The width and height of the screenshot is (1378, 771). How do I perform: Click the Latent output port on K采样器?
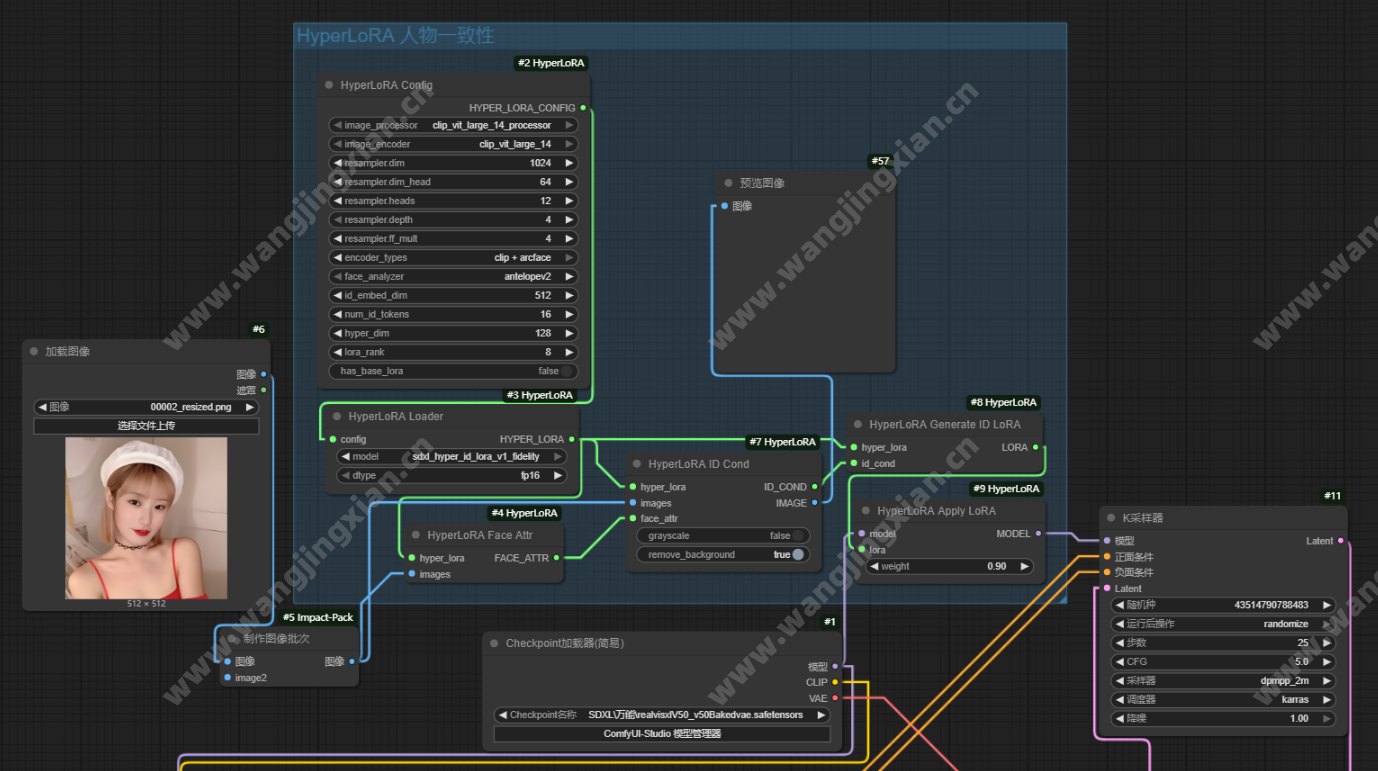point(1341,541)
